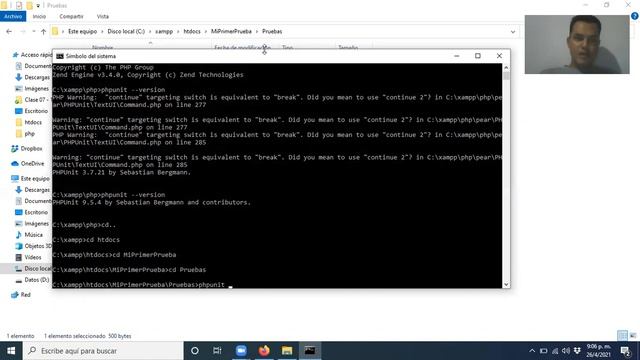The height and width of the screenshot is (360, 640).
Task: Open Task View on taskbar
Action: (217, 351)
